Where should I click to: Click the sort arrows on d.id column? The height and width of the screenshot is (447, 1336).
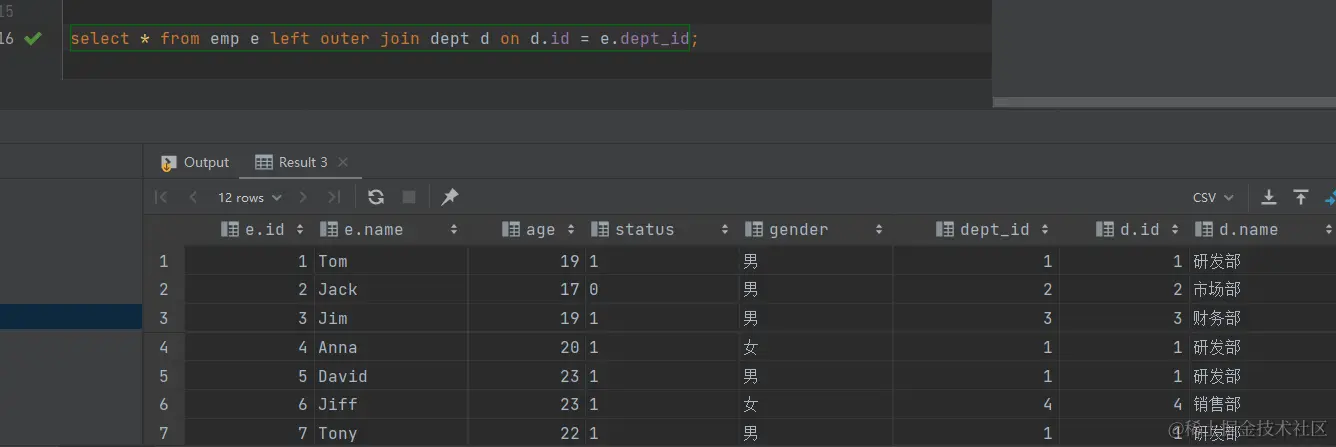click(1174, 229)
